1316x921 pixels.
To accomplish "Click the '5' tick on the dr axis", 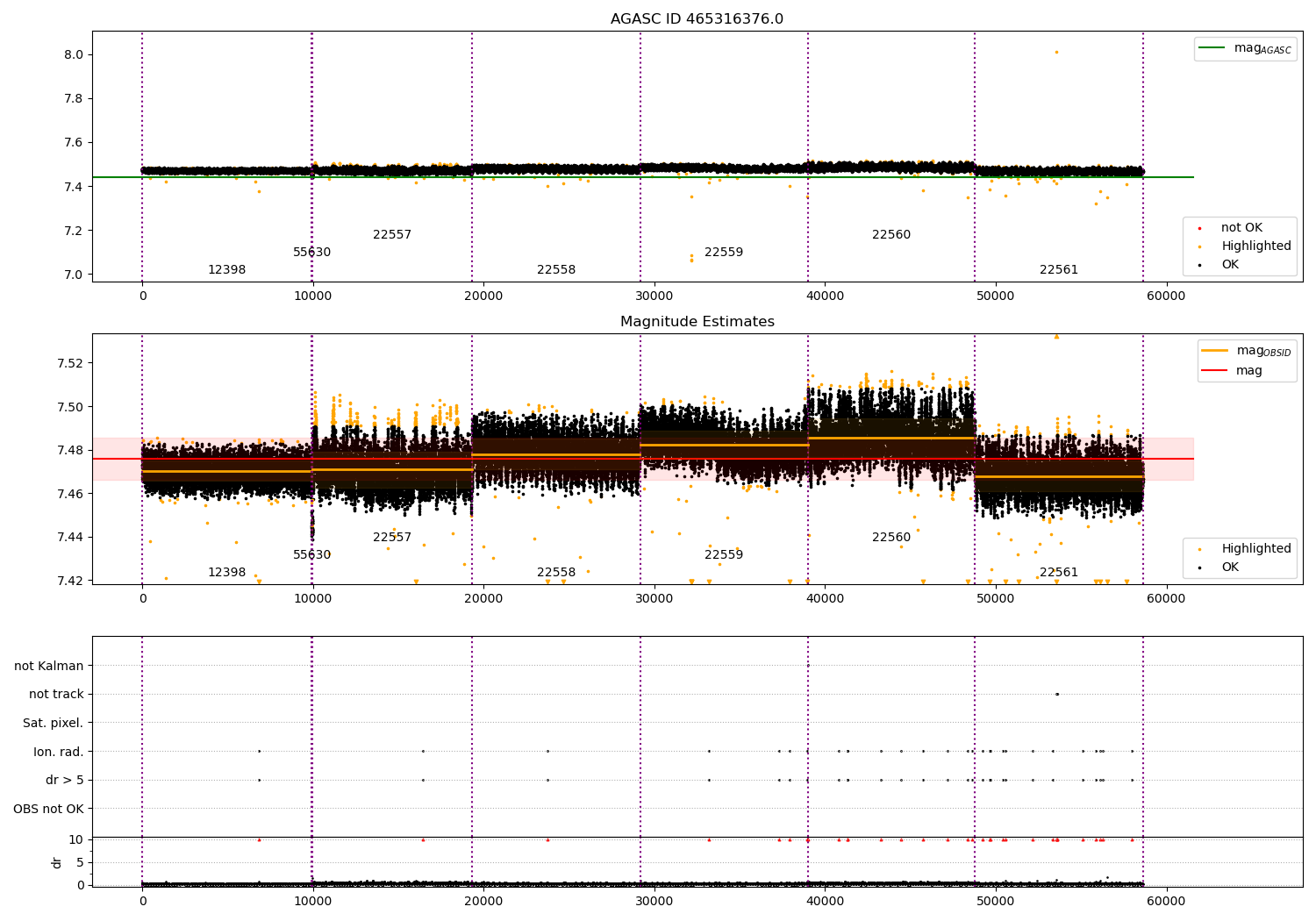I will click(x=80, y=862).
